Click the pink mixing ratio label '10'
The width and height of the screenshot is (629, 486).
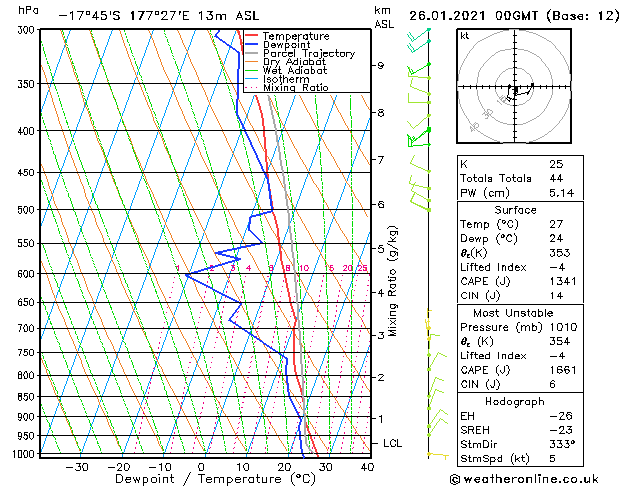point(304,268)
